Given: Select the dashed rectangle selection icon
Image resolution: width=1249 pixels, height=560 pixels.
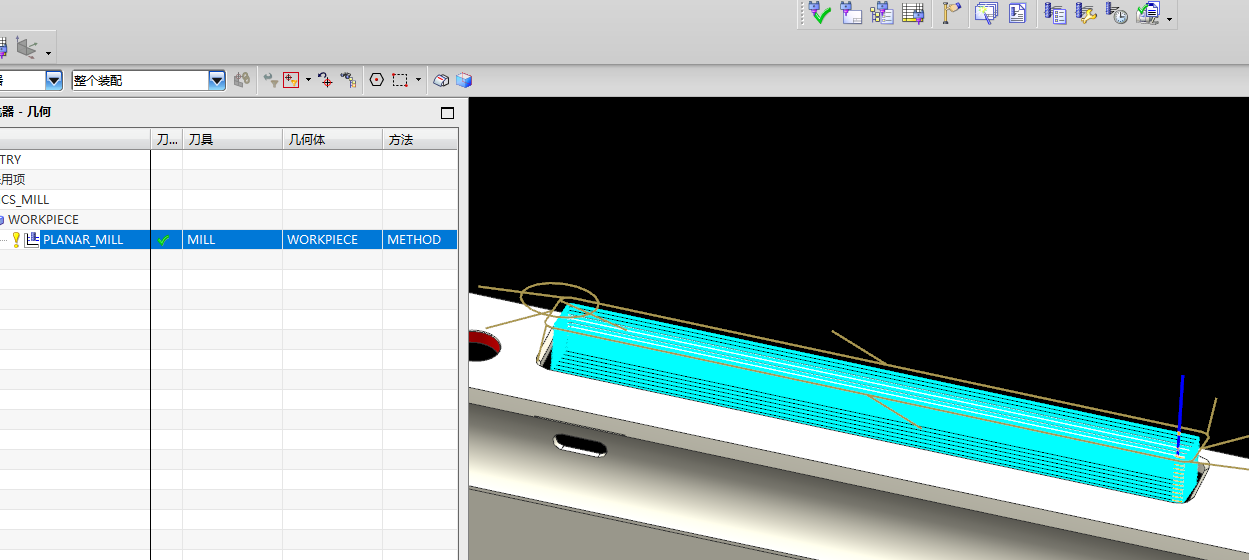Looking at the screenshot, I should [x=400, y=80].
